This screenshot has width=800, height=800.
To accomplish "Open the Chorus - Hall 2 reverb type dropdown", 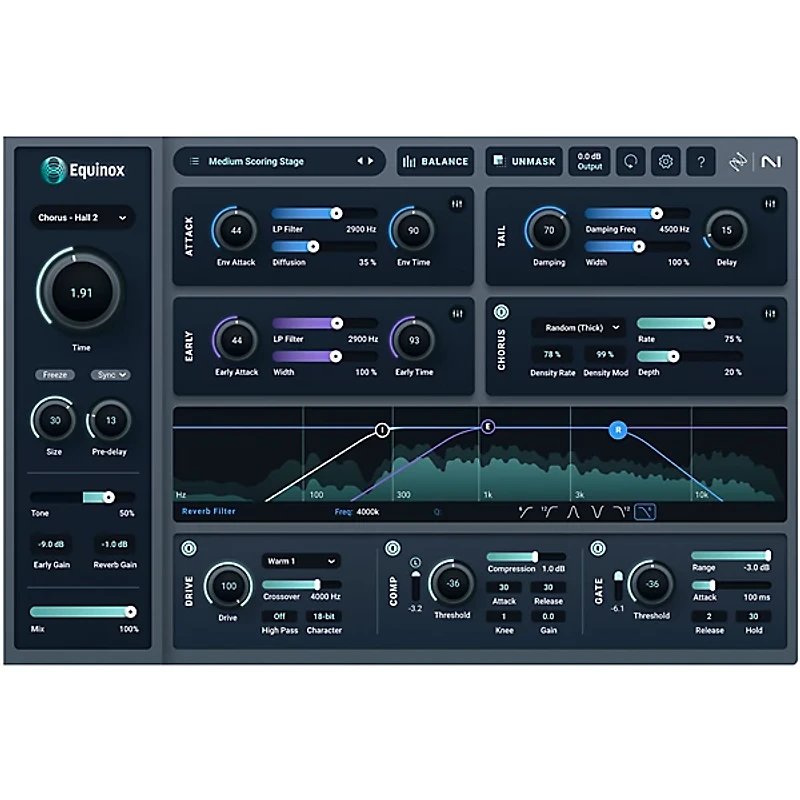I will (x=83, y=218).
